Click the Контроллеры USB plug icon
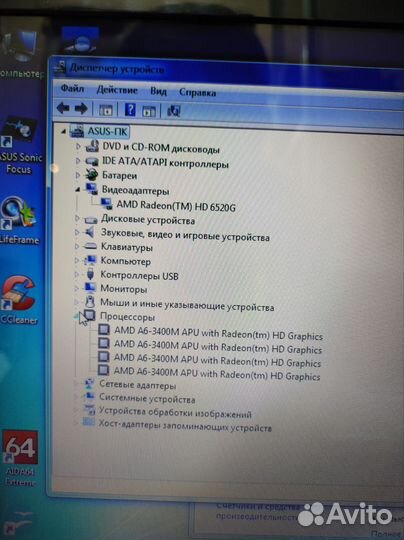Viewport: 404px width, 540px height. 91,274
